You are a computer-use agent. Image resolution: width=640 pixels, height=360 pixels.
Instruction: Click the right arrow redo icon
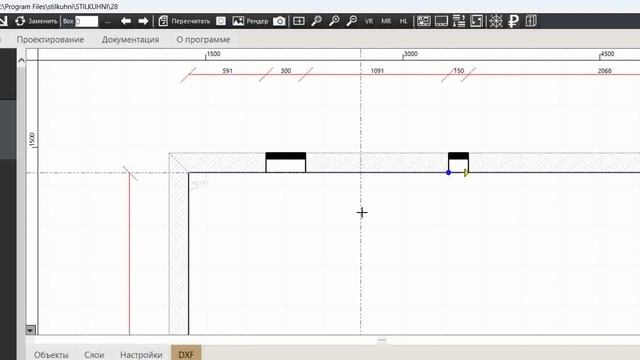point(143,21)
